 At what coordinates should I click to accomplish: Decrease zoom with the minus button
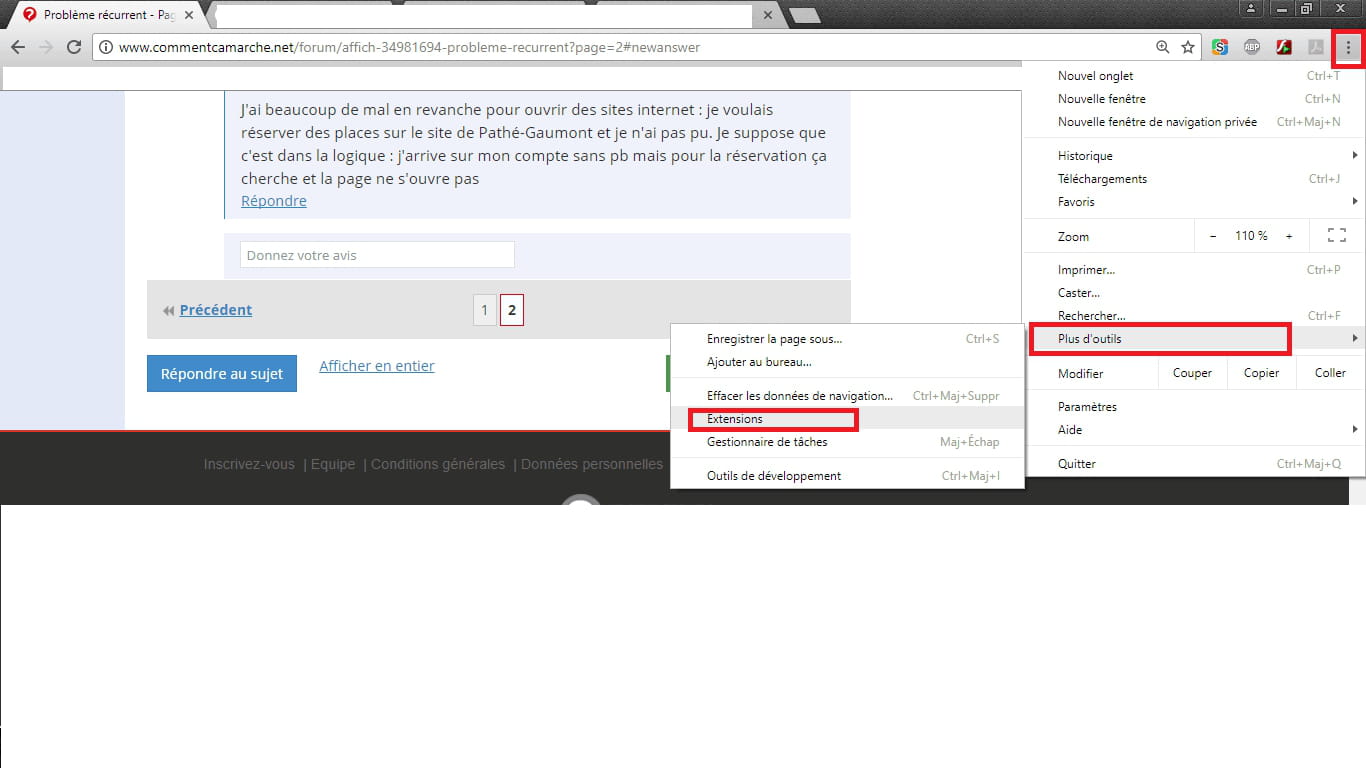pyautogui.click(x=1213, y=236)
